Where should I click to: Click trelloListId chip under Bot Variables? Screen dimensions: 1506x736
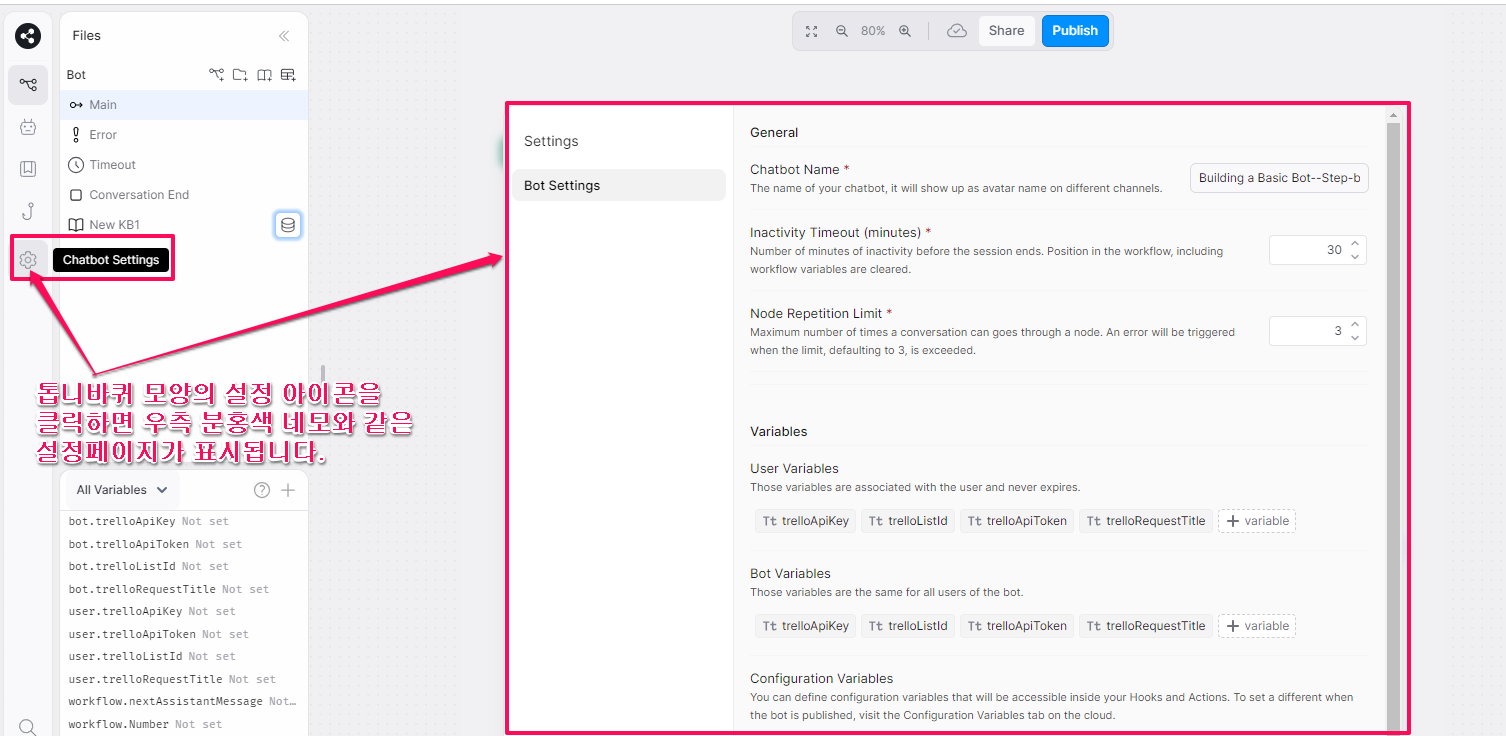[x=908, y=626]
